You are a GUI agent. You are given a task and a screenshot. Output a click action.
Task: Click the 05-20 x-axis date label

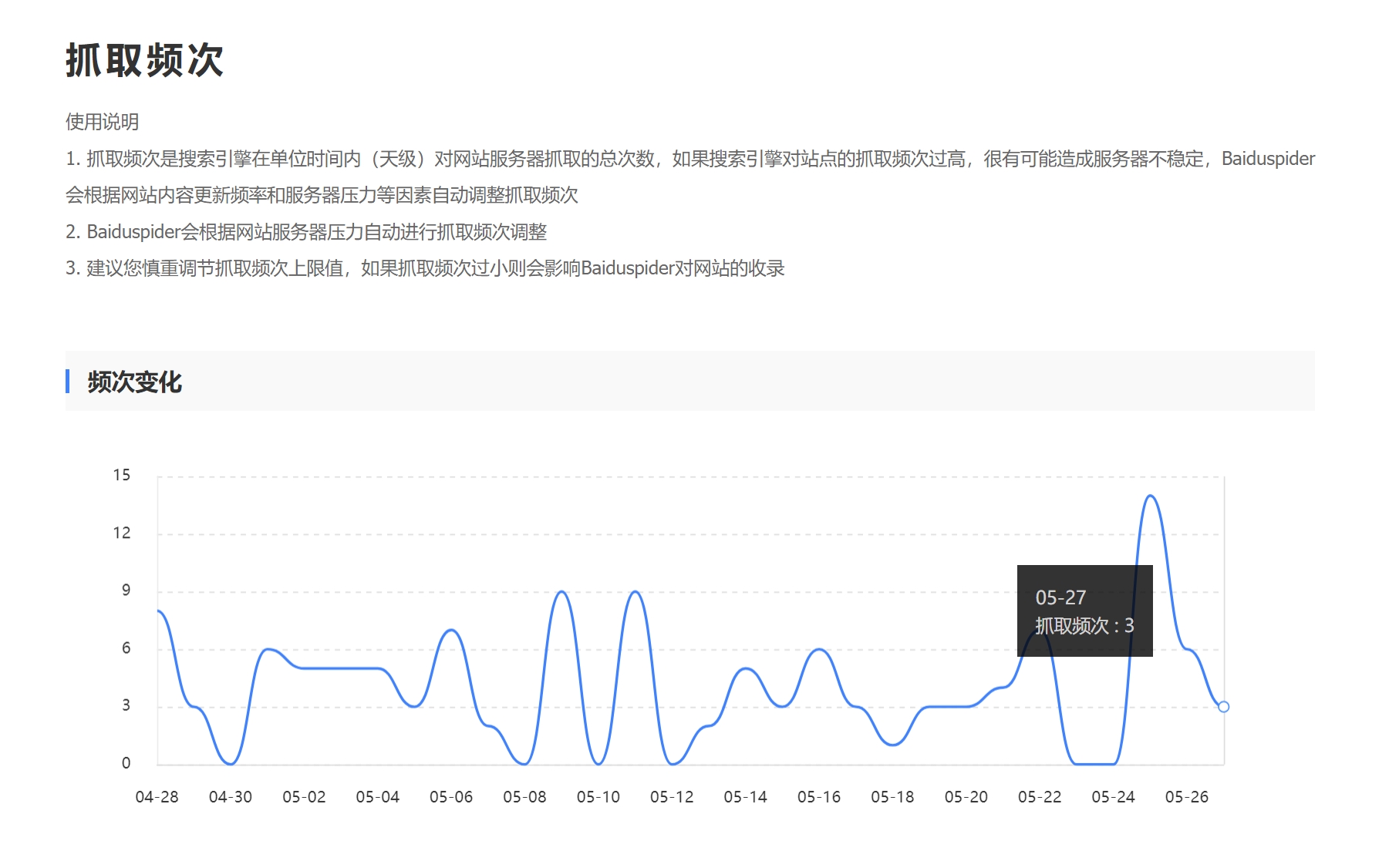point(966,797)
